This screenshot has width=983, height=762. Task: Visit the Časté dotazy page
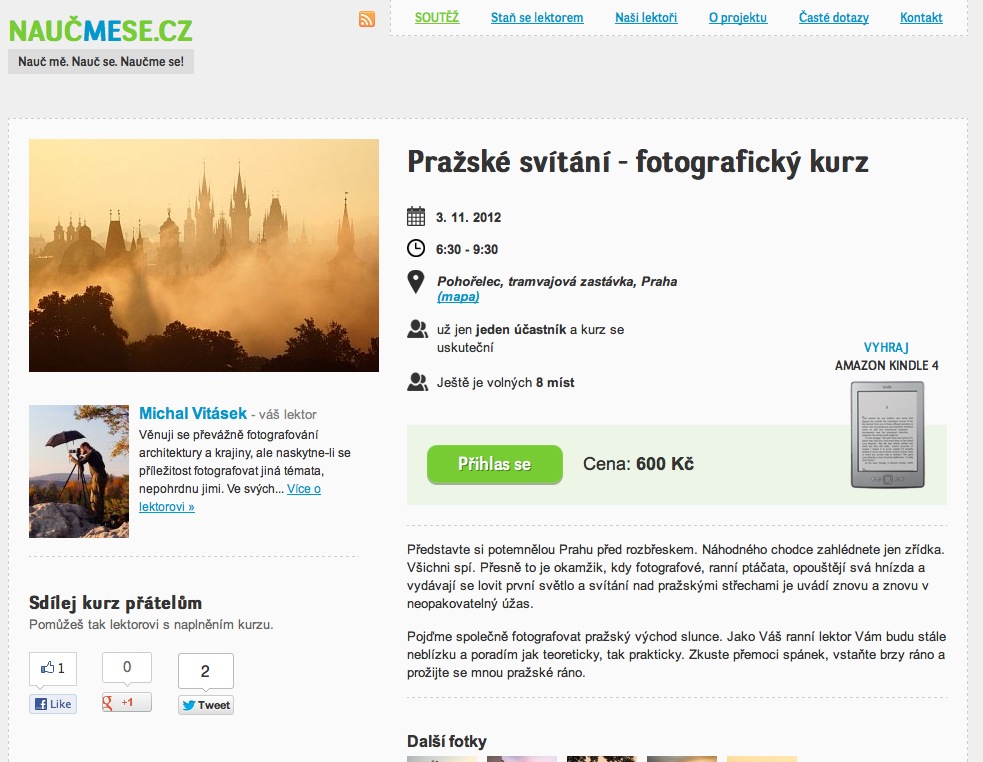click(833, 18)
